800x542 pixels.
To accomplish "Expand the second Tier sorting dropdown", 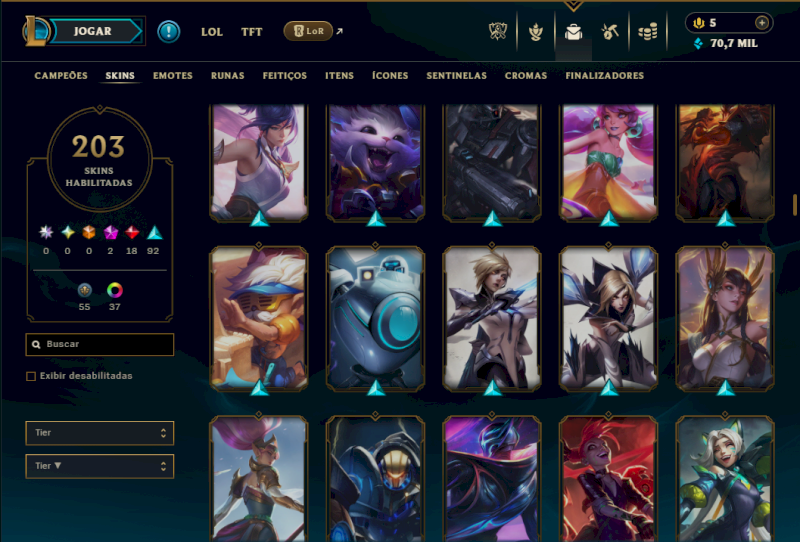I will pos(99,466).
